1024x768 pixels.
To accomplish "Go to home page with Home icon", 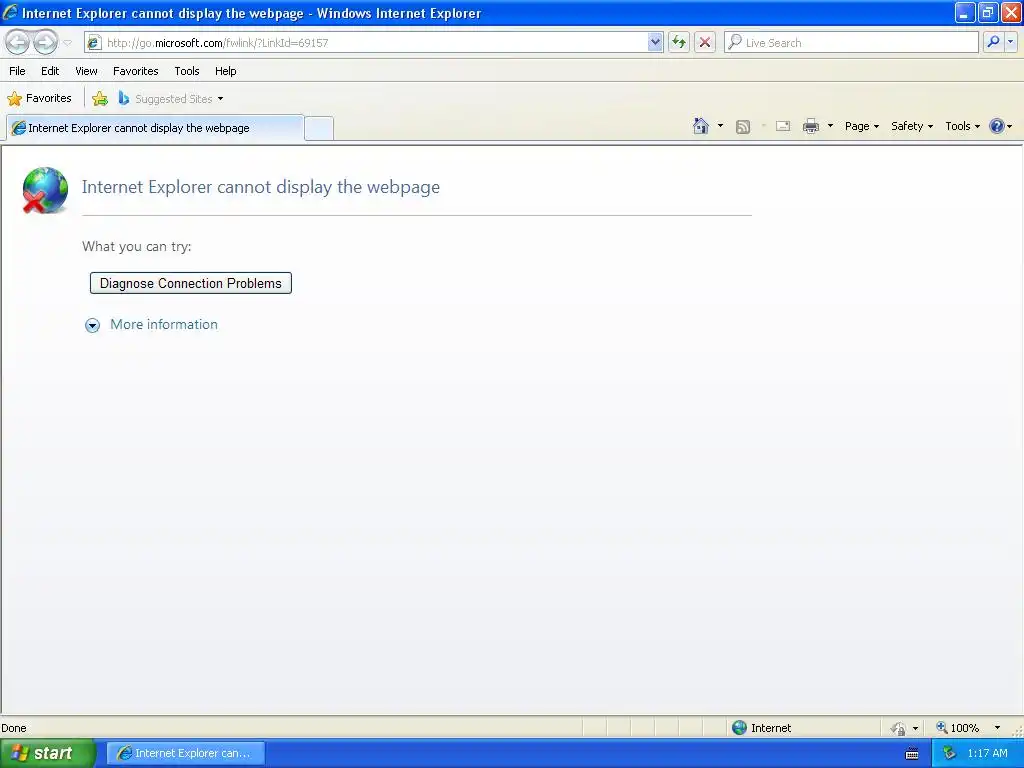I will (701, 126).
